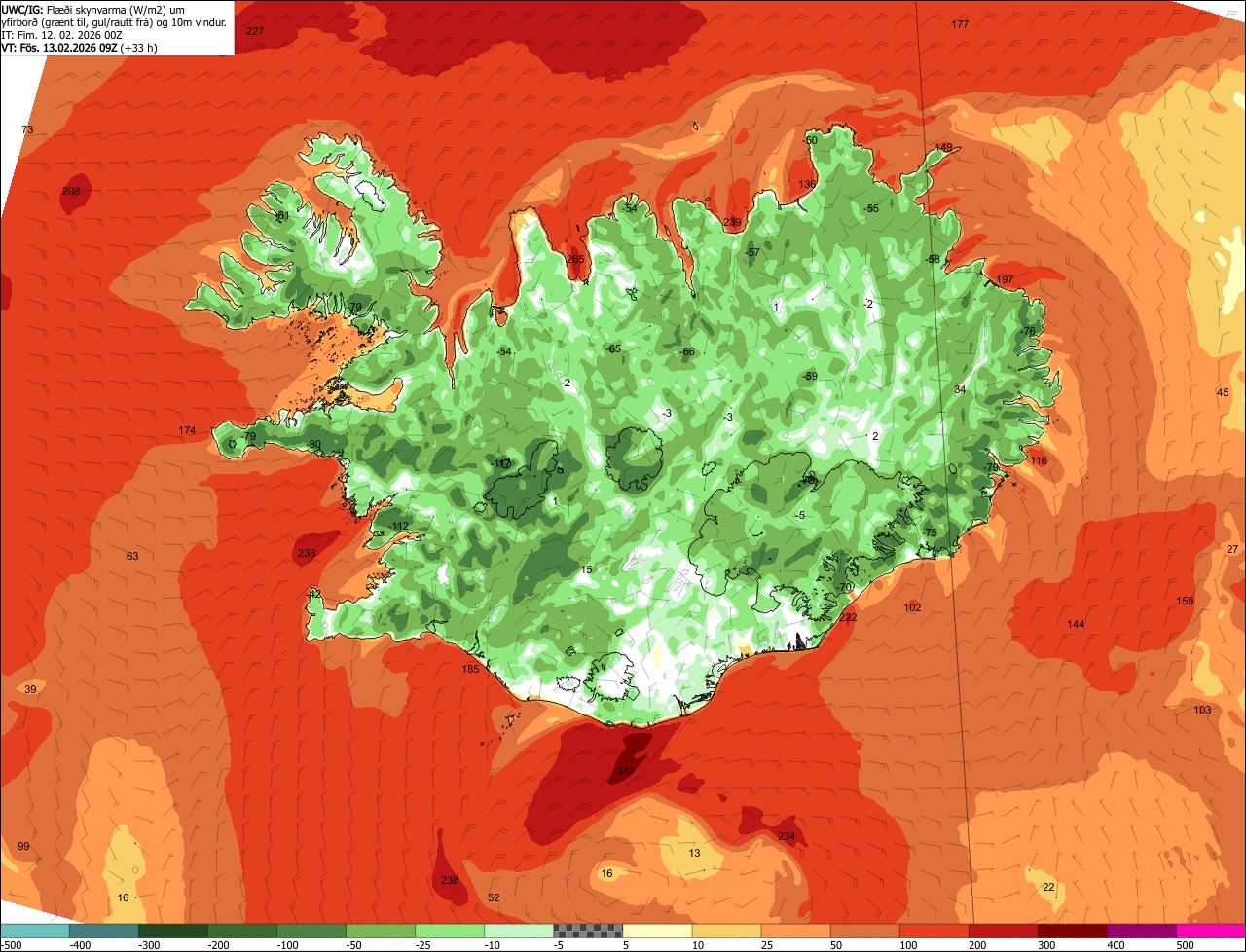Click the map value "239" on the north coast
This screenshot has width=1246, height=952.
point(732,223)
